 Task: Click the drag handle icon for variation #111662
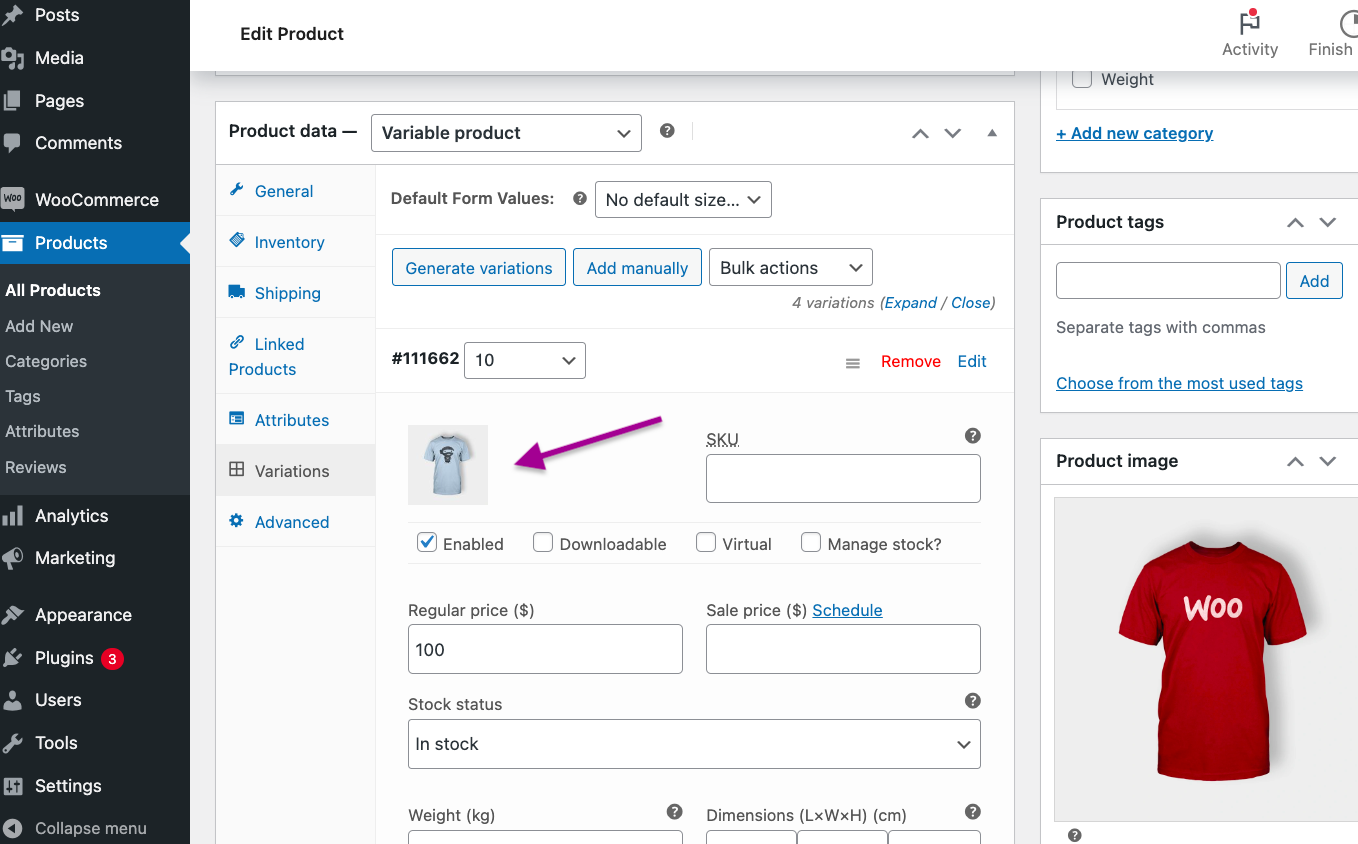coord(853,363)
